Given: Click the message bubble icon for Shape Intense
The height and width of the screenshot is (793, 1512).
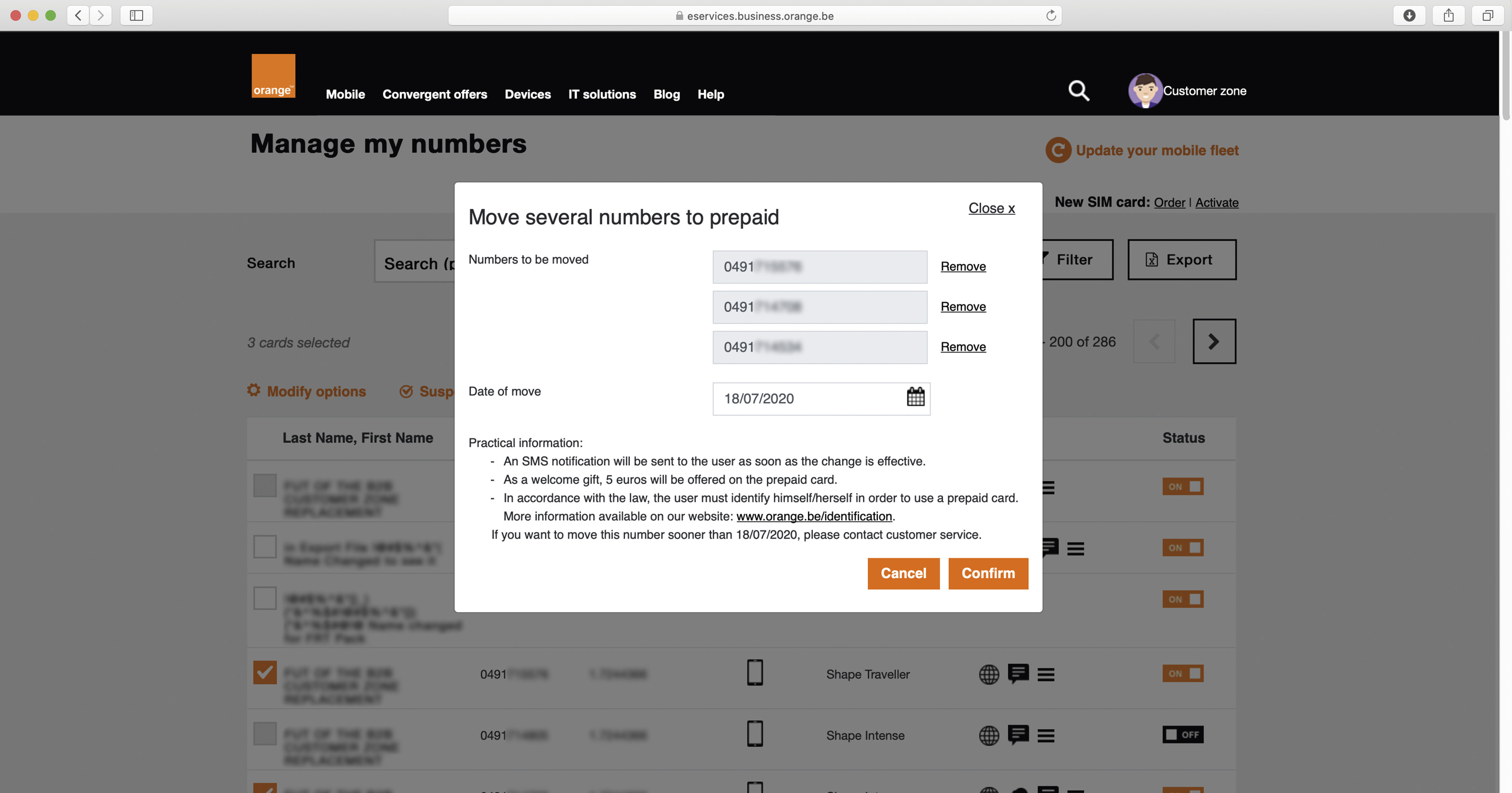Looking at the screenshot, I should [x=1018, y=734].
